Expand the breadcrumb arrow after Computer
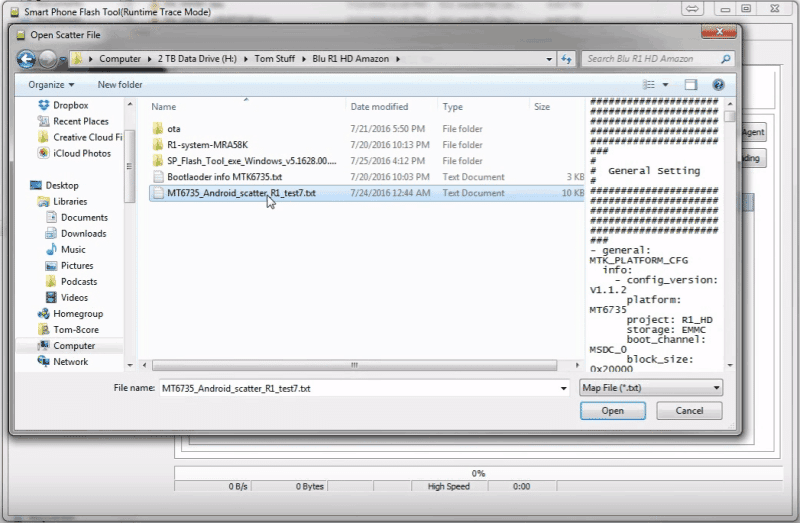800x523 pixels. click(149, 59)
